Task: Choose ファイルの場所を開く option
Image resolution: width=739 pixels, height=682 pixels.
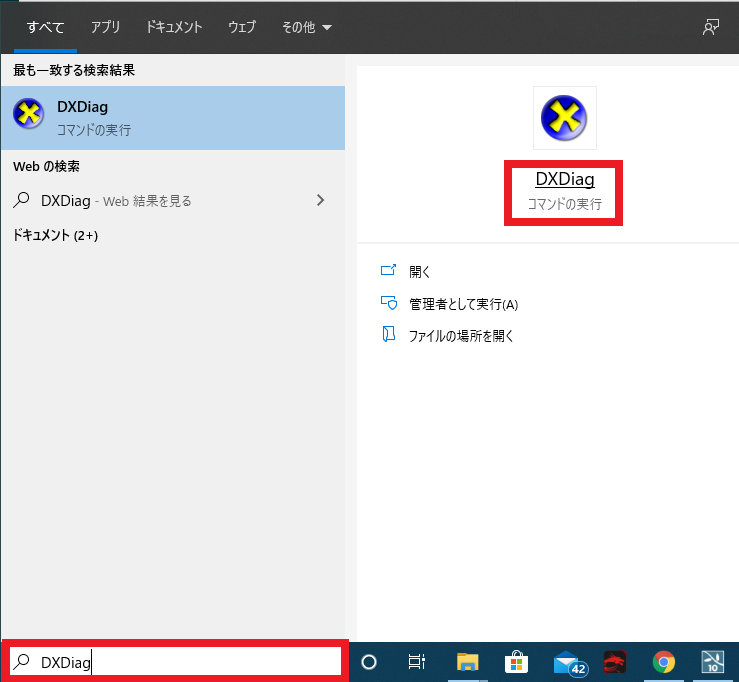Action: (460, 336)
